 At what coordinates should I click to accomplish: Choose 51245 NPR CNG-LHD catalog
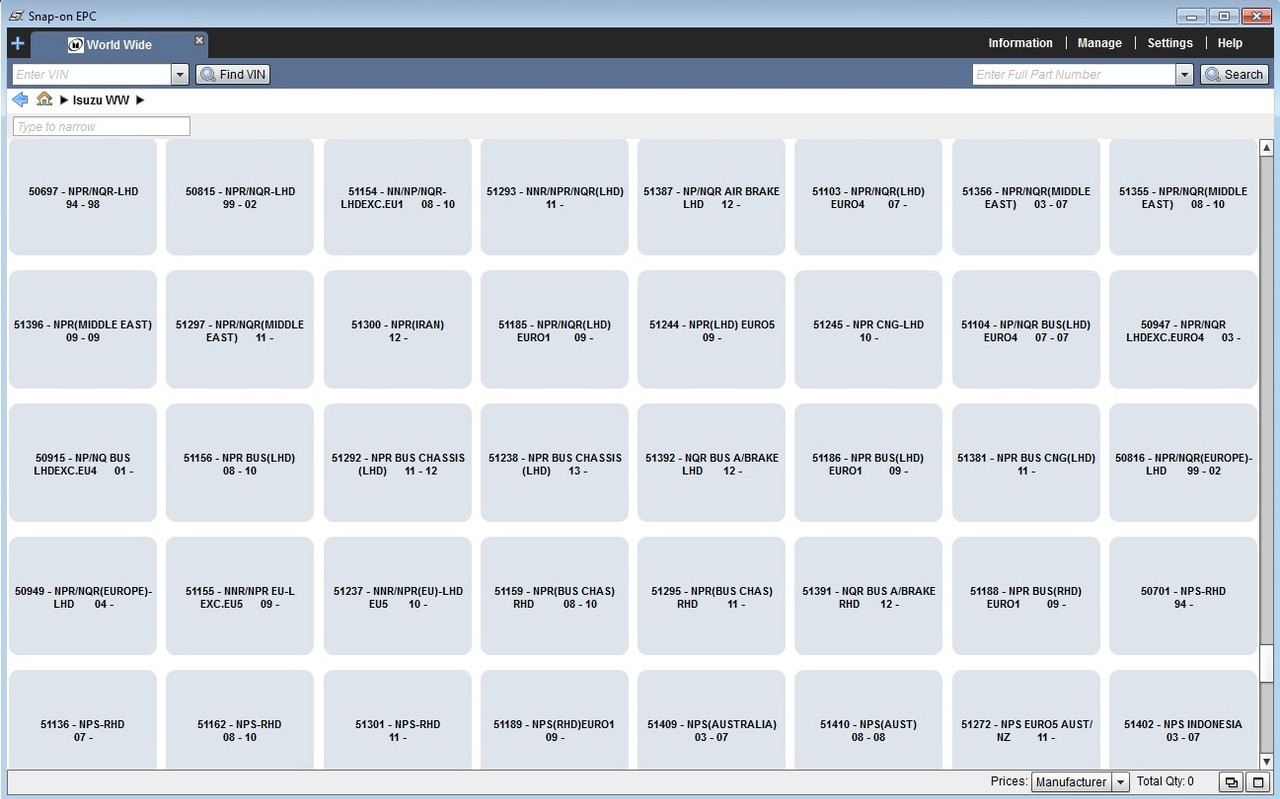tap(869, 330)
